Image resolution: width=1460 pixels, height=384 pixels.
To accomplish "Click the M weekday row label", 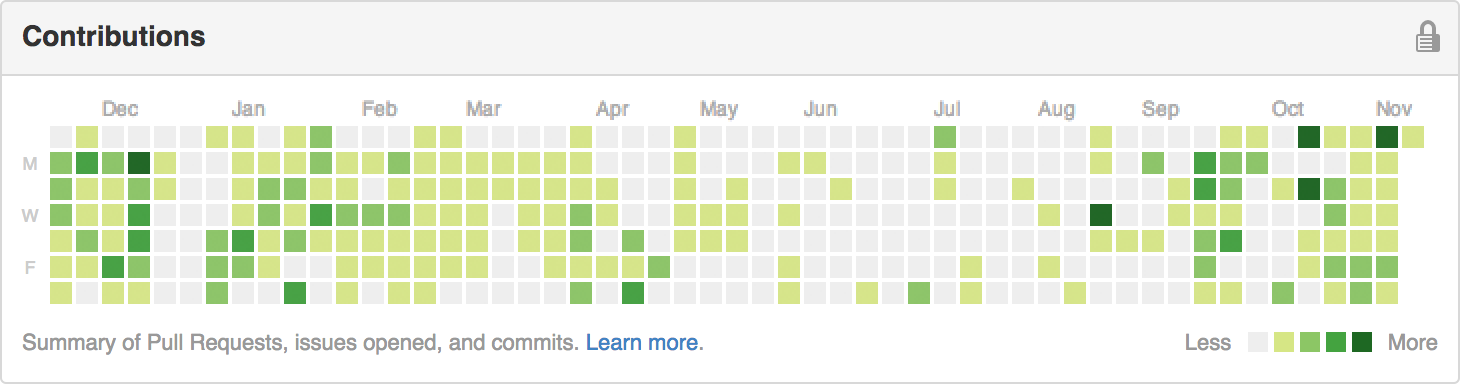I will pyautogui.click(x=31, y=163).
